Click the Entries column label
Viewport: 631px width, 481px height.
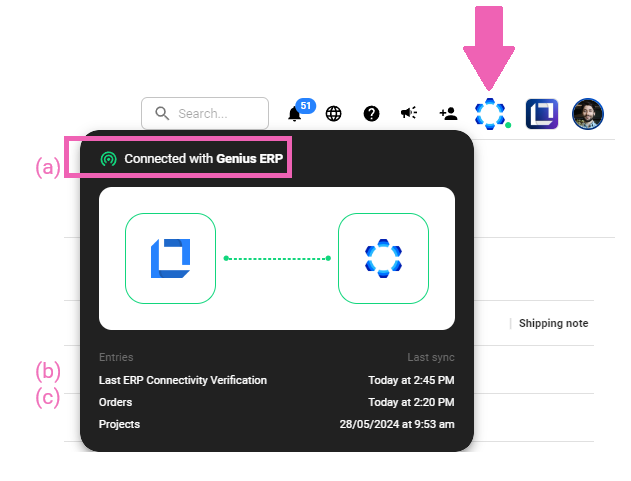(116, 357)
